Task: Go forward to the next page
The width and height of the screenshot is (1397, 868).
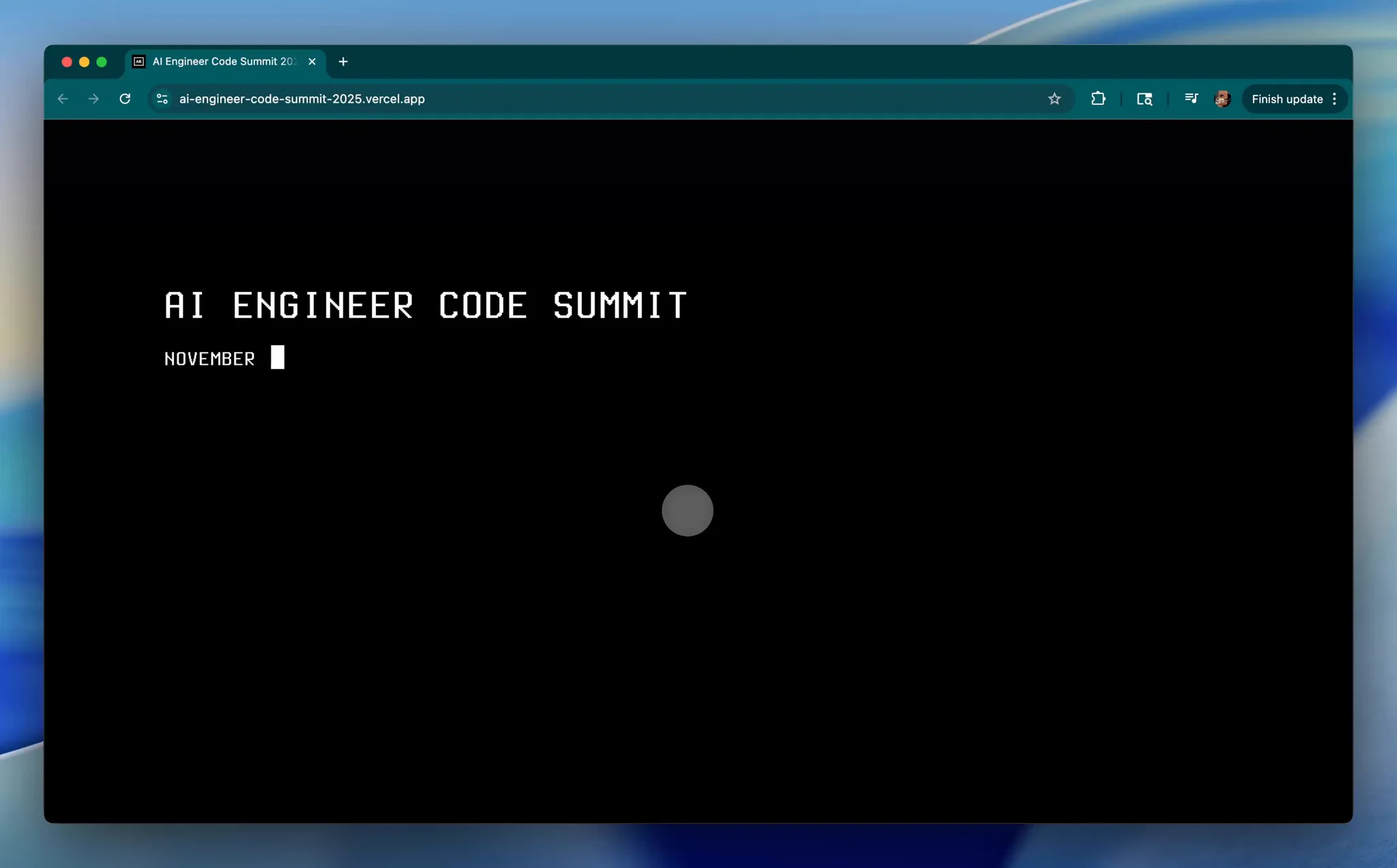Action: (93, 99)
